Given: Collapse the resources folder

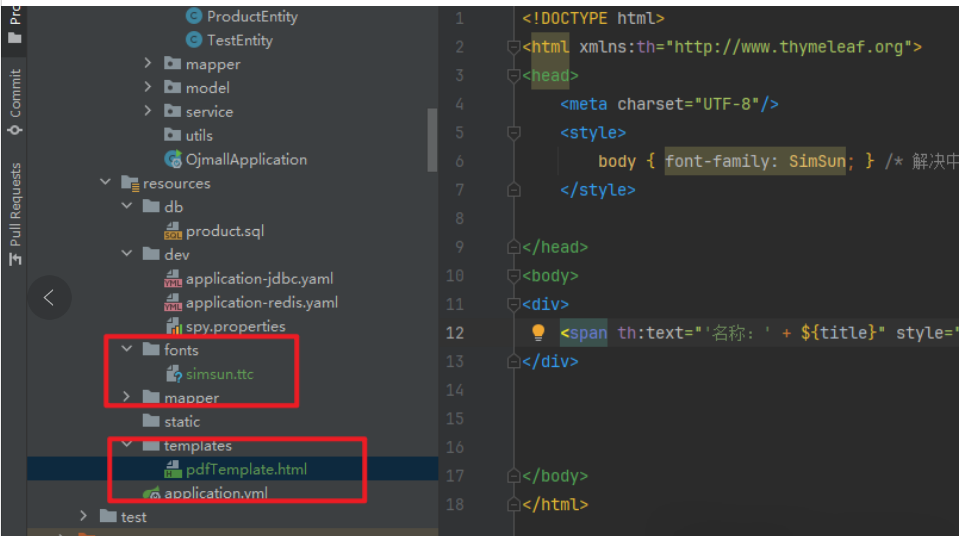Looking at the screenshot, I should click(105, 182).
